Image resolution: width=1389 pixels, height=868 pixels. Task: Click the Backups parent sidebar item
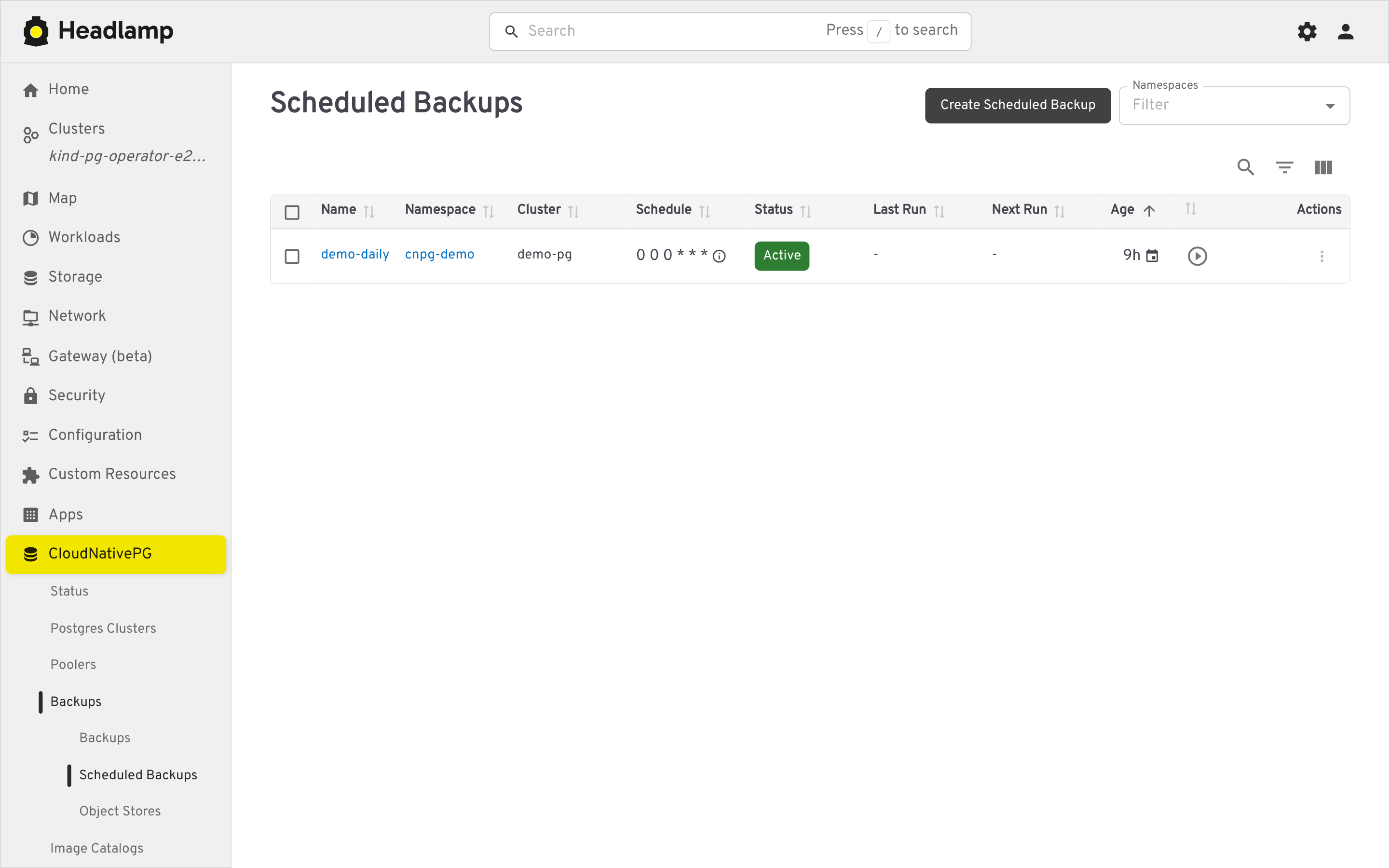76,702
